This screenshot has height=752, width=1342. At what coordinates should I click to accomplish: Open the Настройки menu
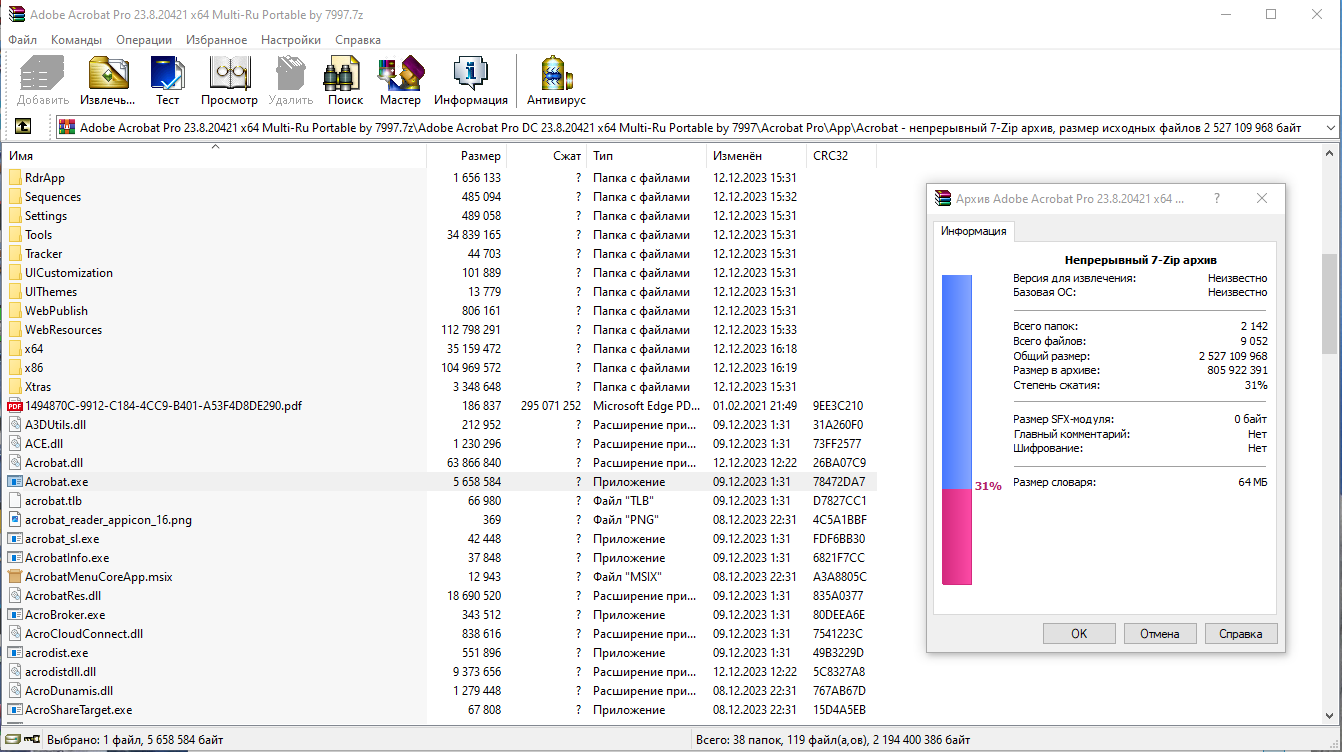click(x=291, y=40)
